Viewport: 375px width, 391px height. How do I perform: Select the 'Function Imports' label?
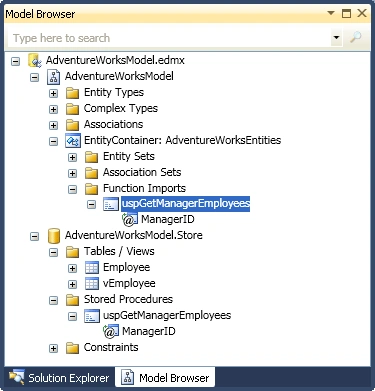pos(144,188)
